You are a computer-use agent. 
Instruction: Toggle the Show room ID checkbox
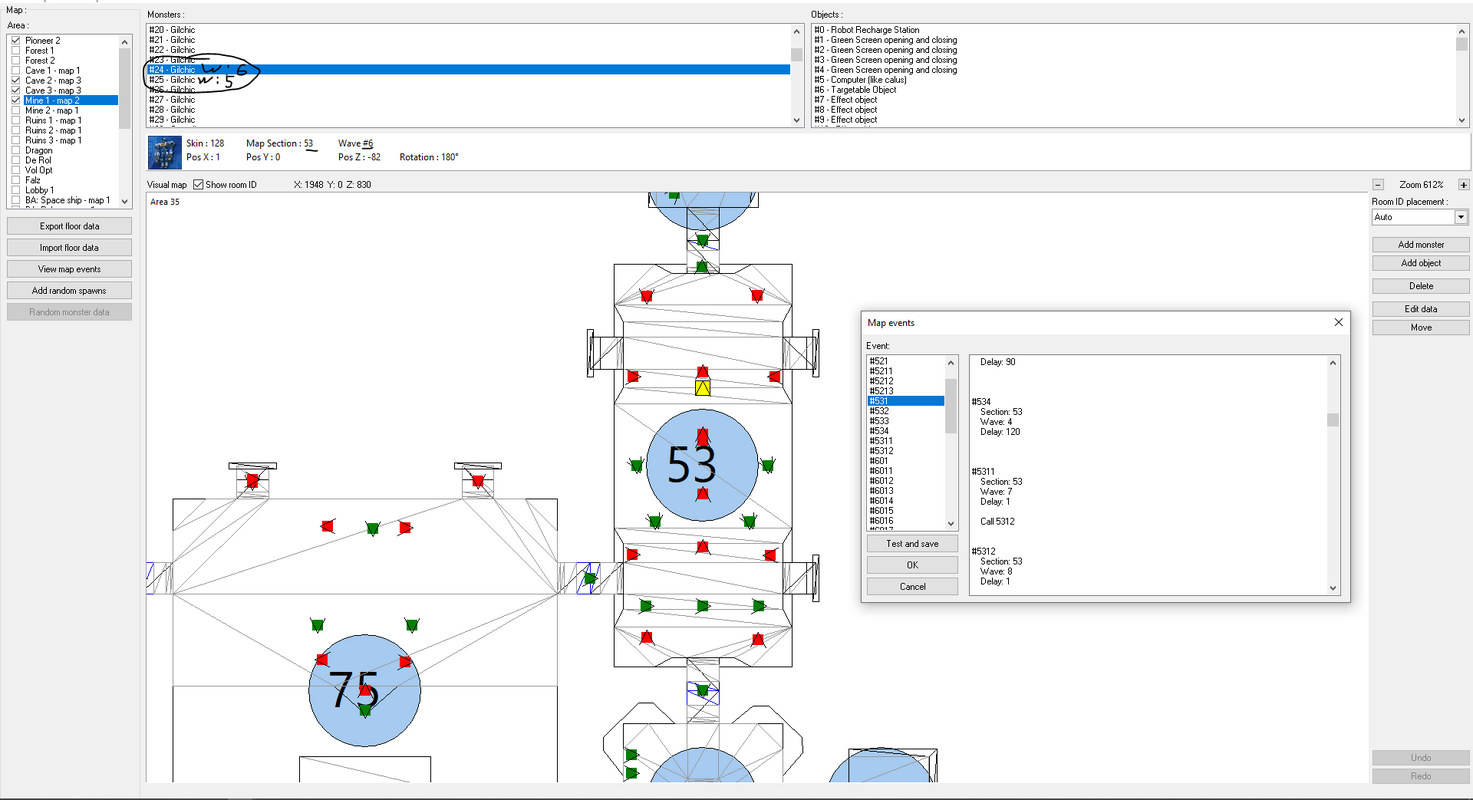pyautogui.click(x=198, y=185)
